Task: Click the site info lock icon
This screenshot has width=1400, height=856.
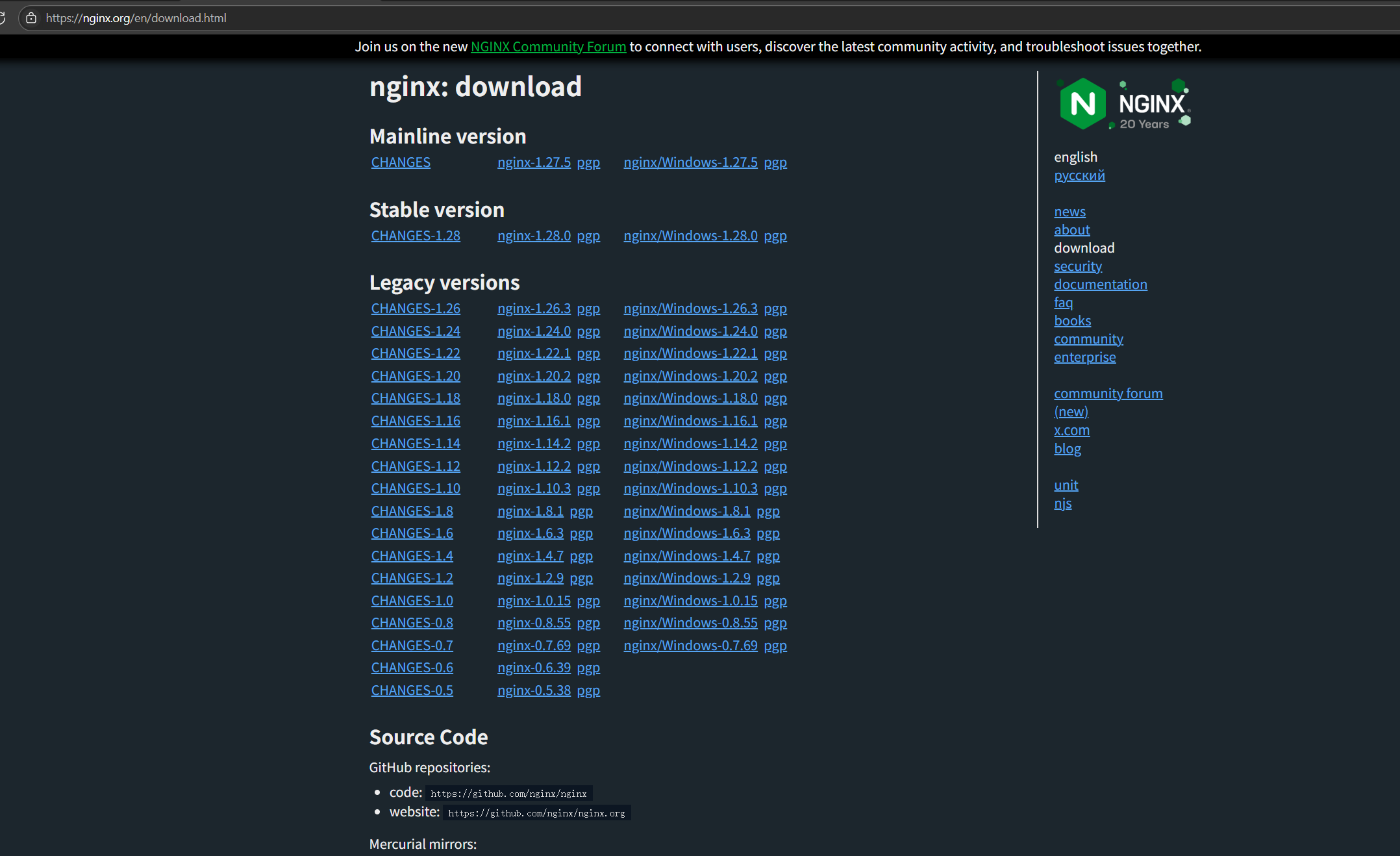Action: [31, 18]
